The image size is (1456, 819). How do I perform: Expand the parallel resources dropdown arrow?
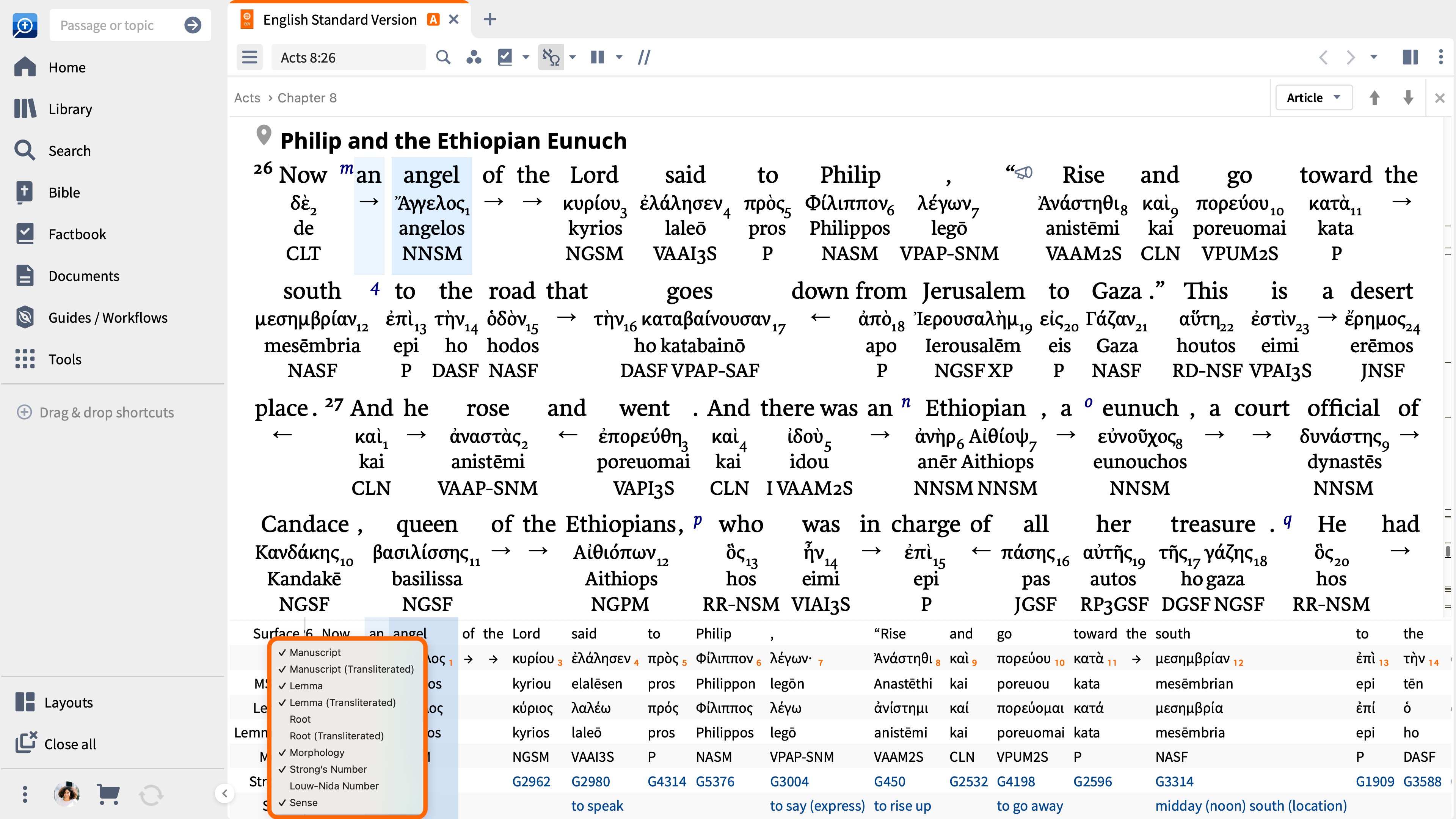[x=619, y=57]
